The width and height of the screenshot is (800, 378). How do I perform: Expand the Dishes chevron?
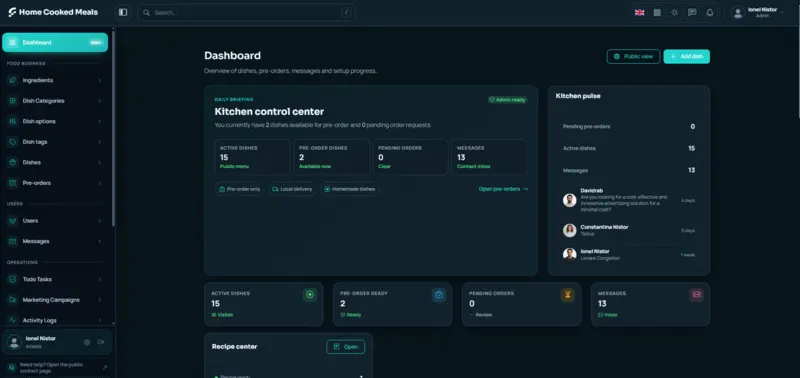pos(99,162)
